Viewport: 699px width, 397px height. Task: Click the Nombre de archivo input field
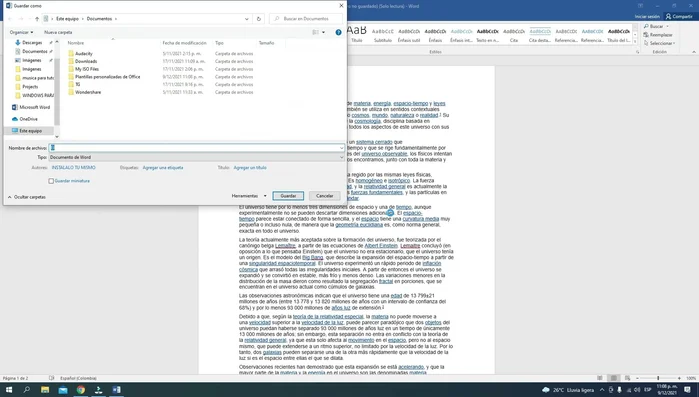(x=196, y=148)
